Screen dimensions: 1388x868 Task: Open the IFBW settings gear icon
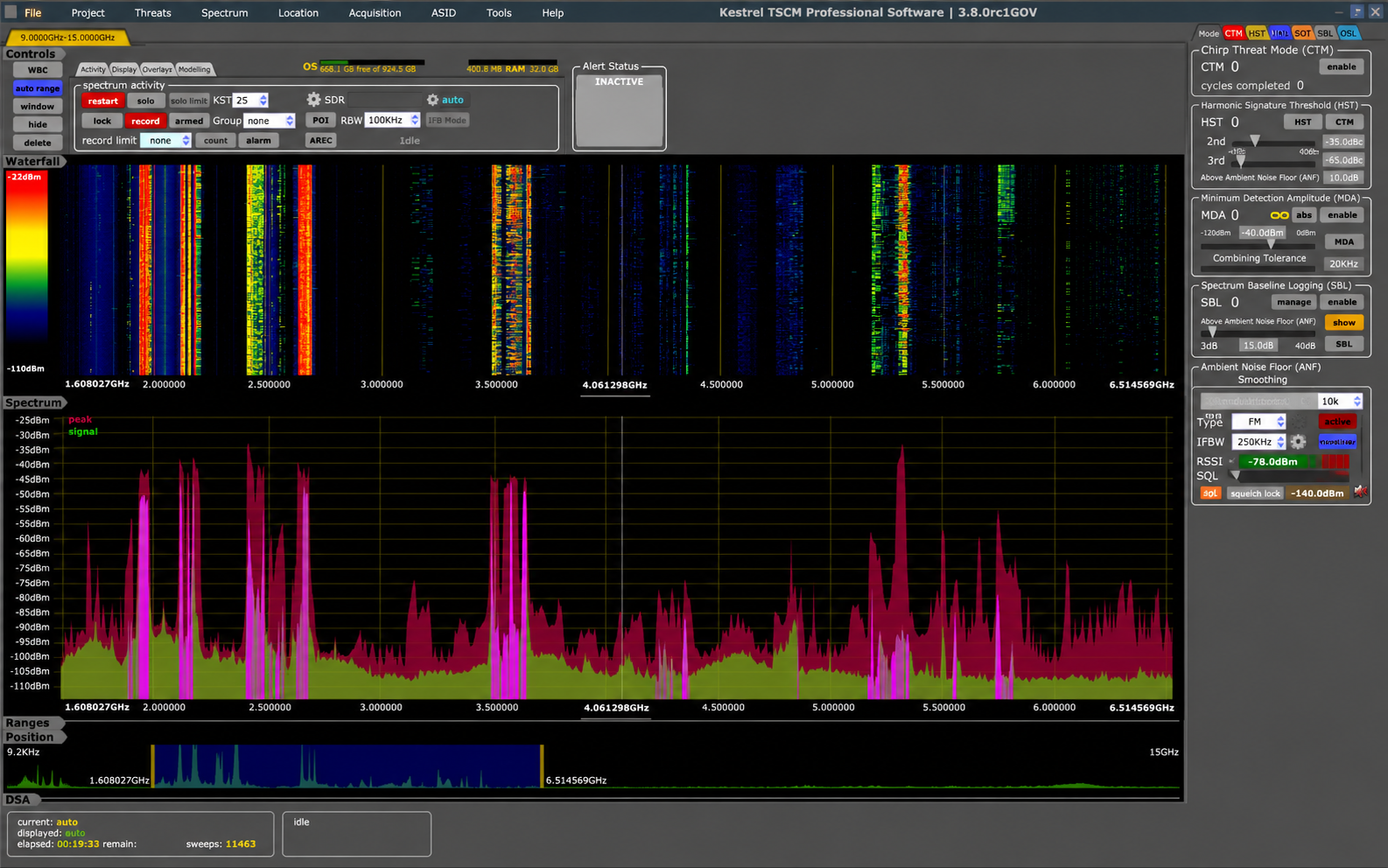pyautogui.click(x=1298, y=442)
